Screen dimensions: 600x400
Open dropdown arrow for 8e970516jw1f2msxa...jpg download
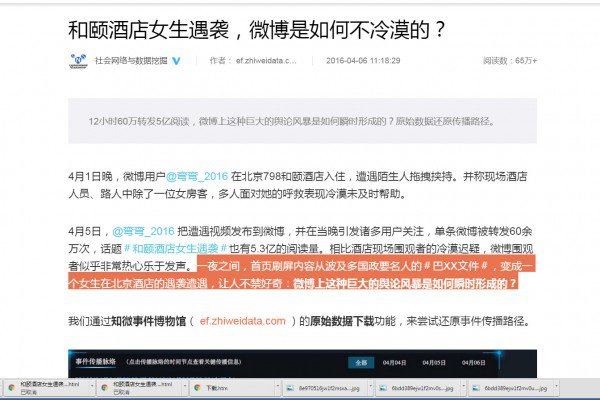tap(370, 386)
